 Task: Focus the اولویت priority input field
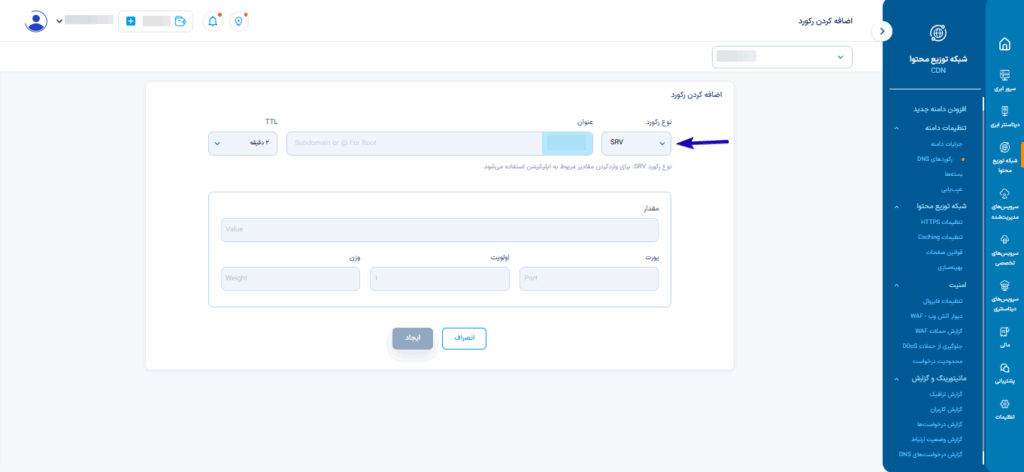click(x=440, y=278)
